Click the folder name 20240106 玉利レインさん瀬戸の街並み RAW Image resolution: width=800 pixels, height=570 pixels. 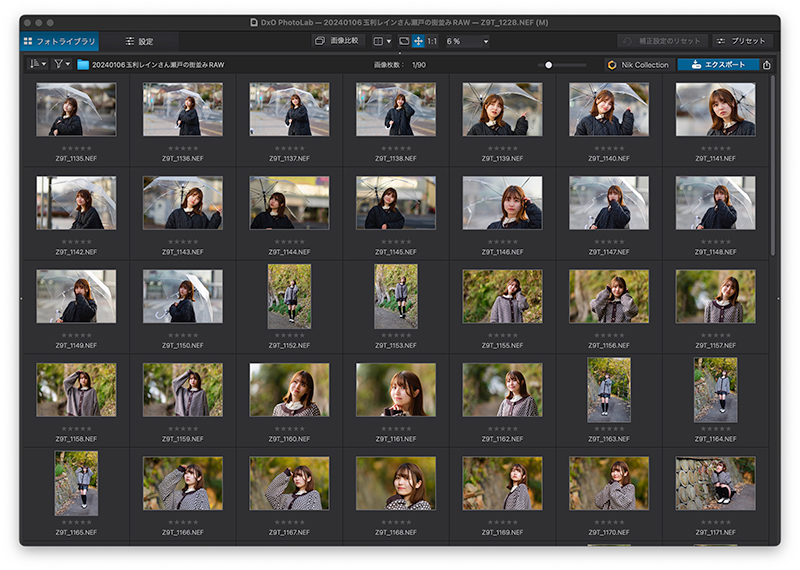point(158,65)
